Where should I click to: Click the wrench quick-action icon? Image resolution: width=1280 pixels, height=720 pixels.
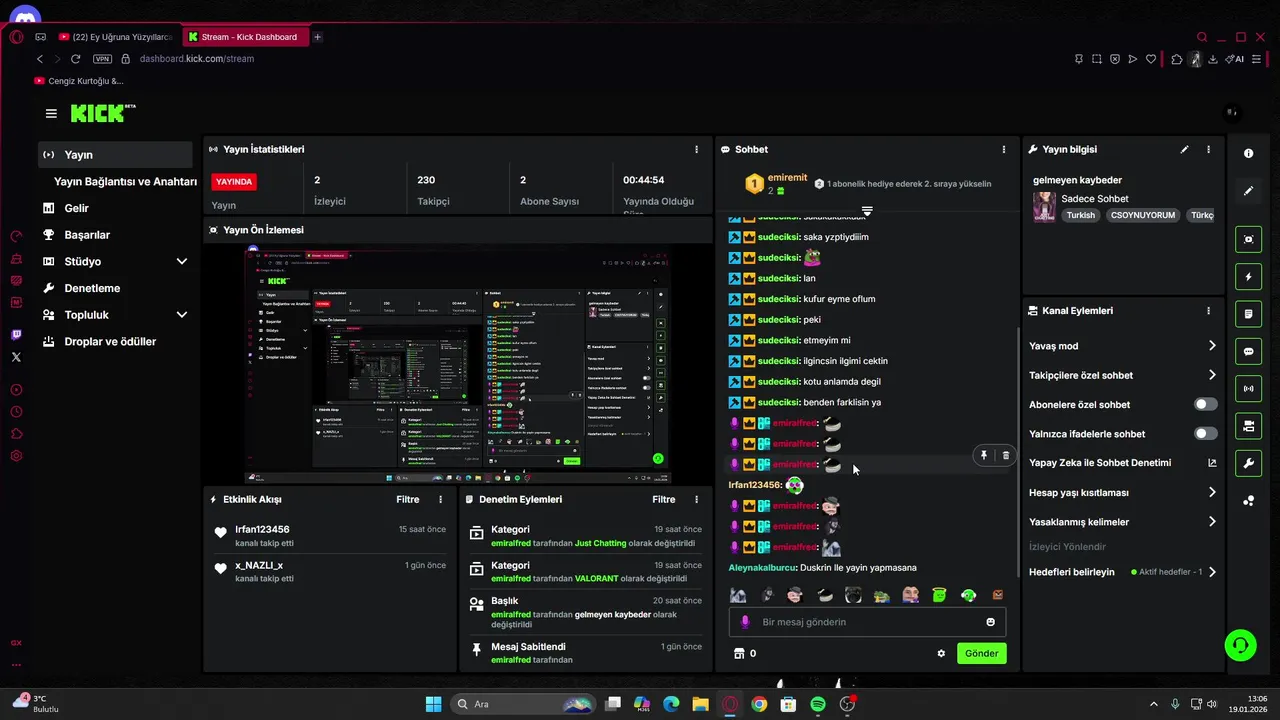pos(1248,464)
